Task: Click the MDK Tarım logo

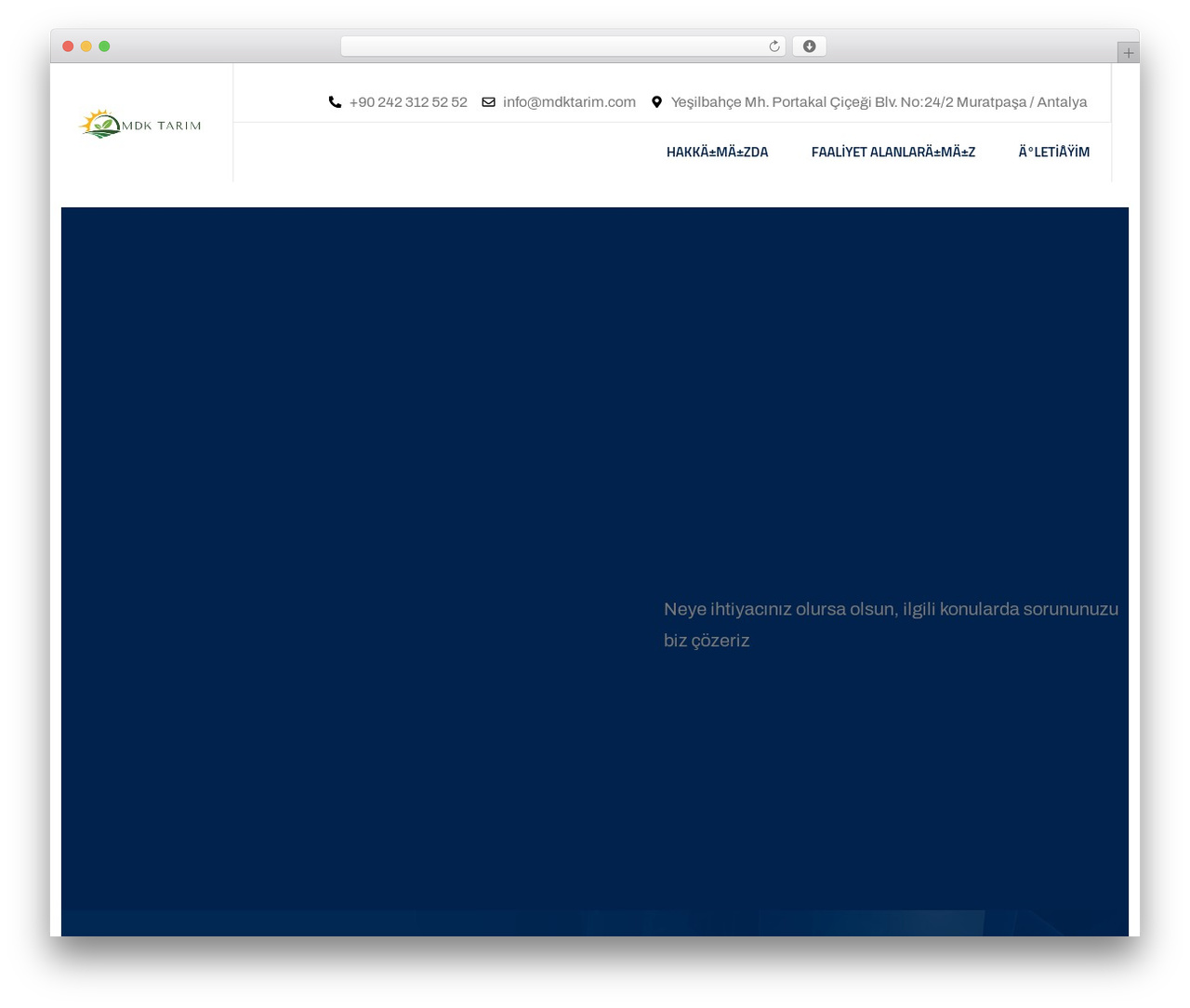Action: click(x=140, y=124)
